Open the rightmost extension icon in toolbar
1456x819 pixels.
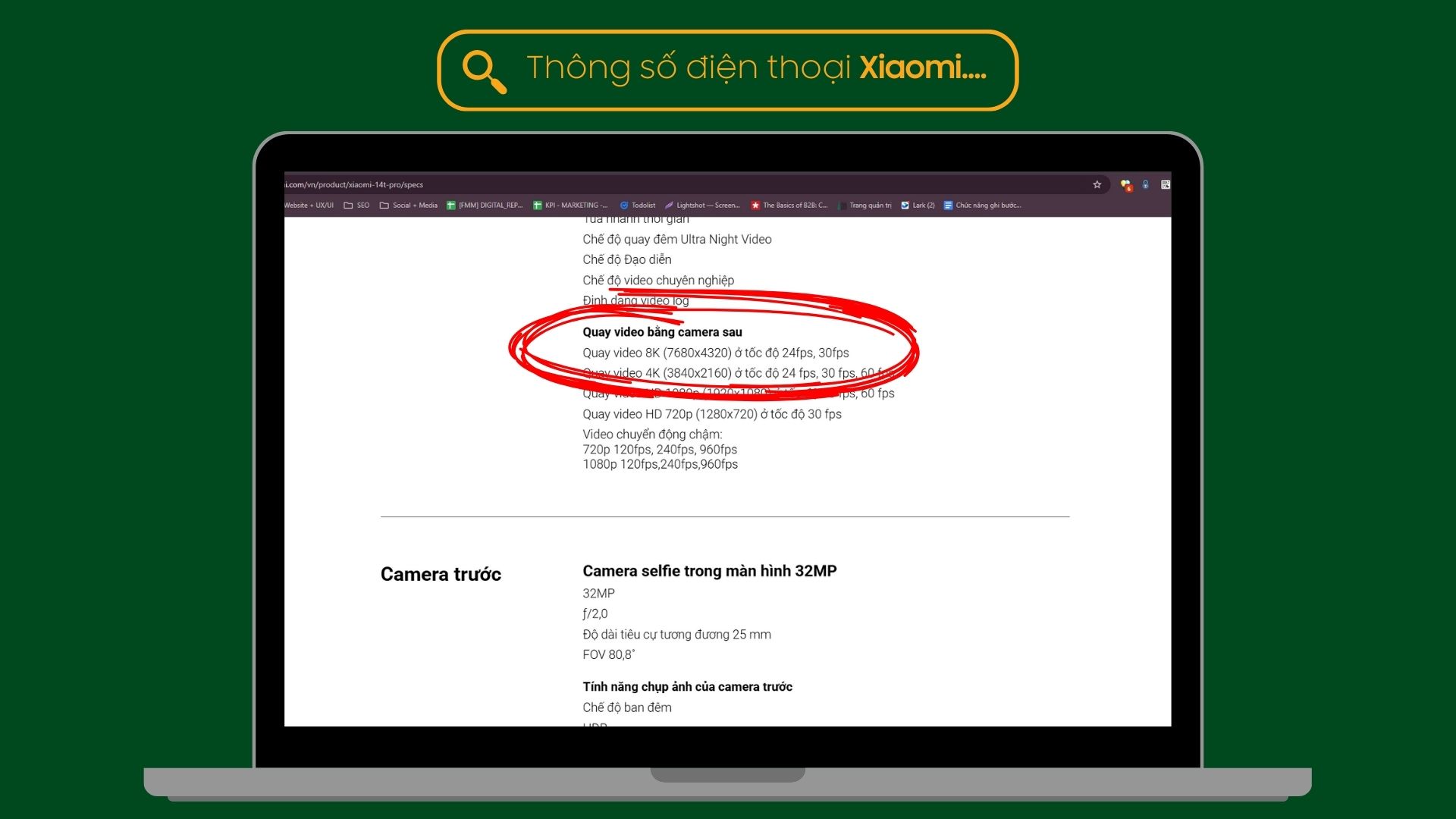pos(1166,184)
